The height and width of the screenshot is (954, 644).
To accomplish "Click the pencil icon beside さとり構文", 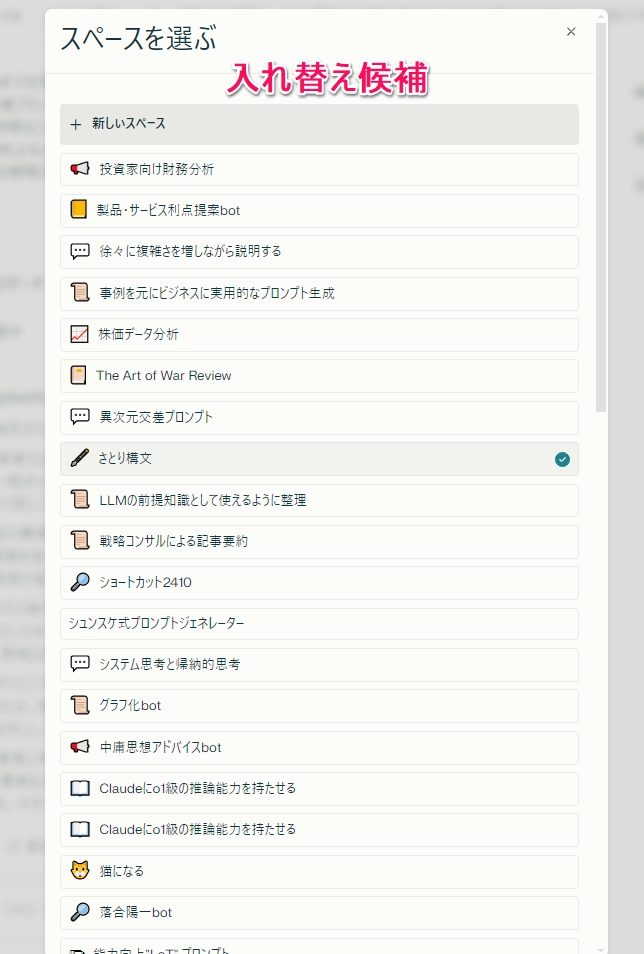I will [x=80, y=458].
